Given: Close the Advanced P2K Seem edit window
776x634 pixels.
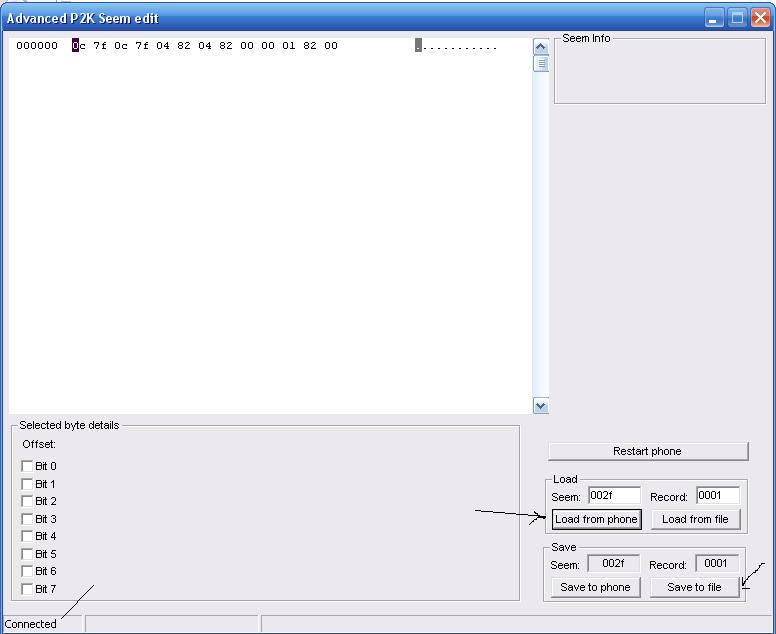Looking at the screenshot, I should tap(760, 19).
